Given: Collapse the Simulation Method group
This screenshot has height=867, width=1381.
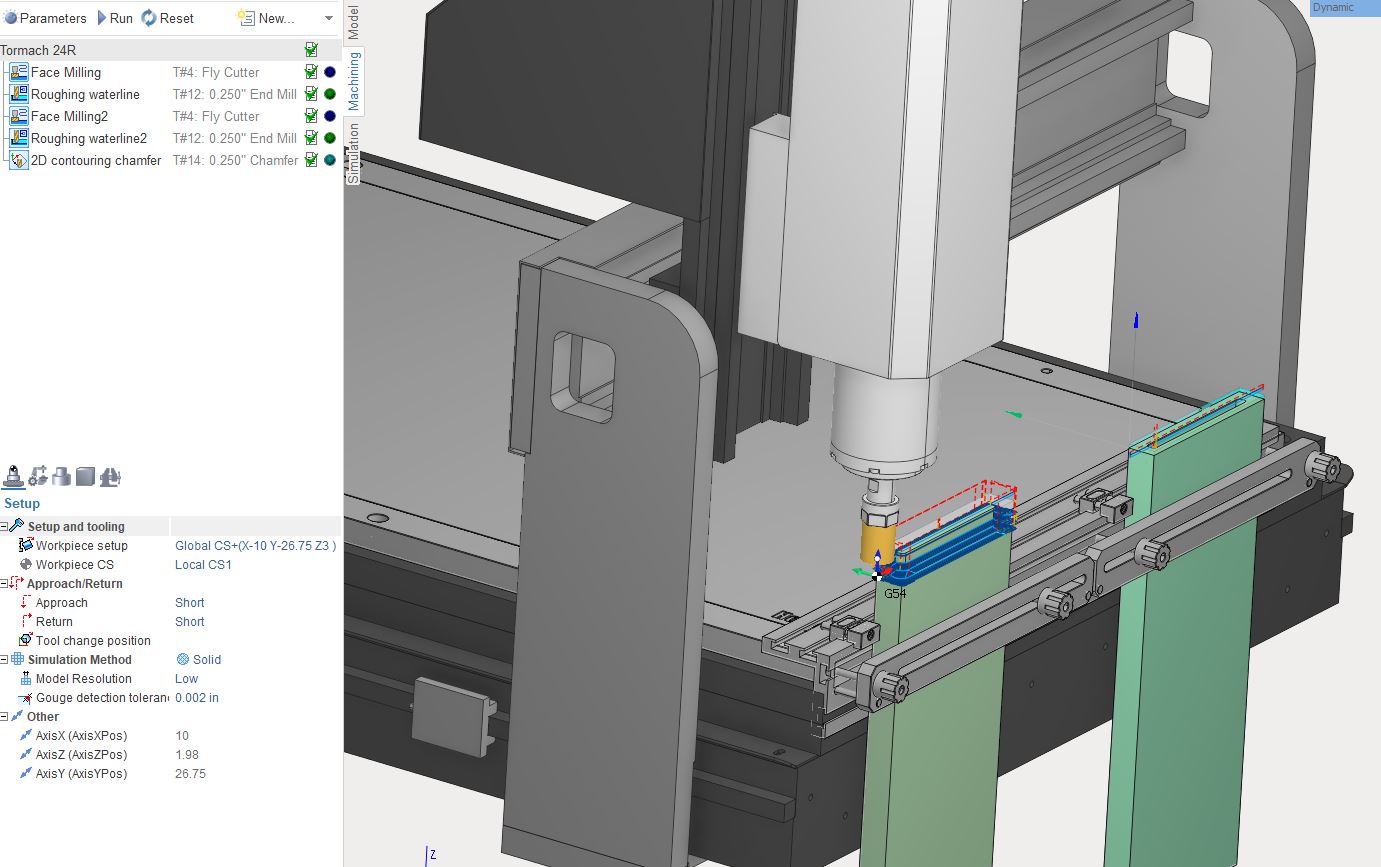Looking at the screenshot, I should (4, 660).
